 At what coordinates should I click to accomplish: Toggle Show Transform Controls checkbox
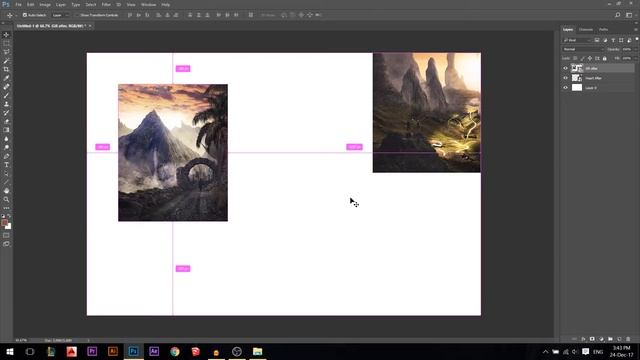coord(76,15)
